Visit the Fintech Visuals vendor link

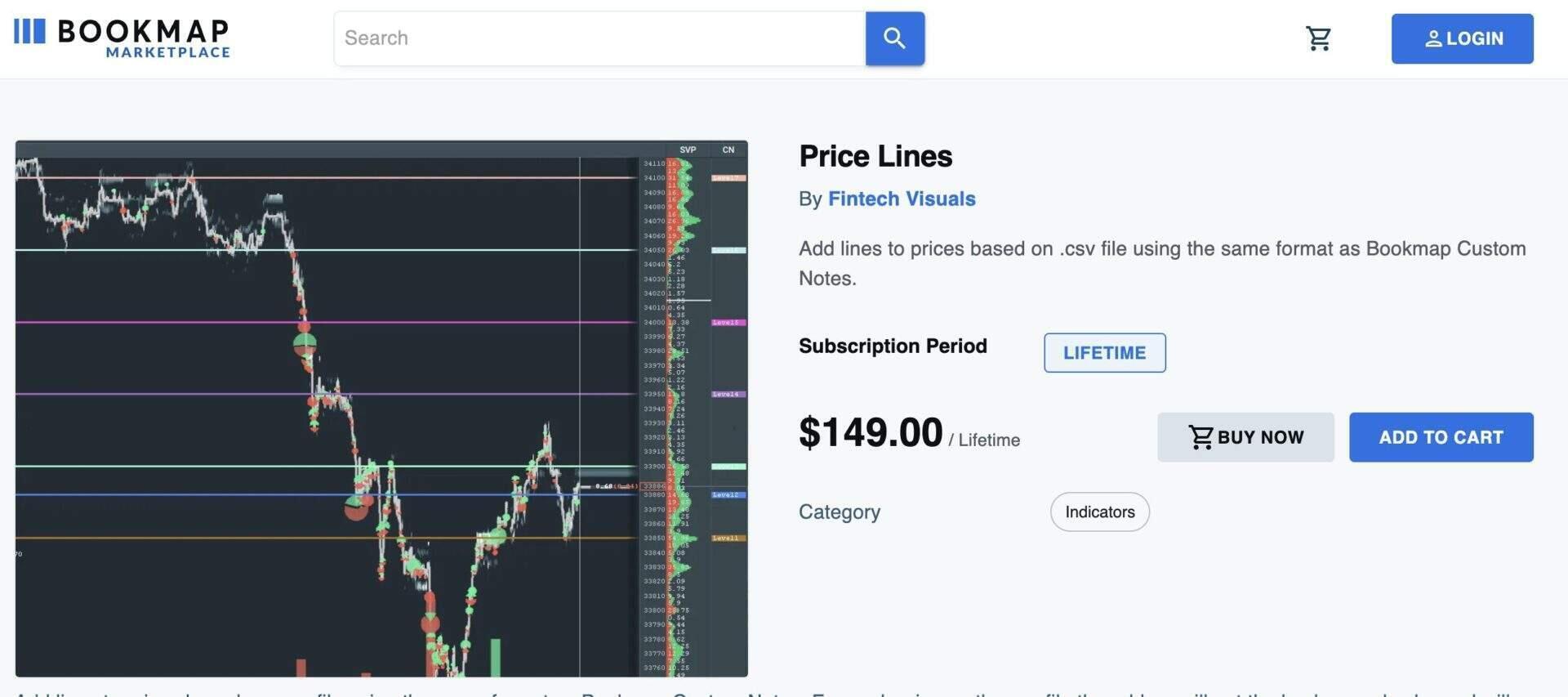coord(902,199)
